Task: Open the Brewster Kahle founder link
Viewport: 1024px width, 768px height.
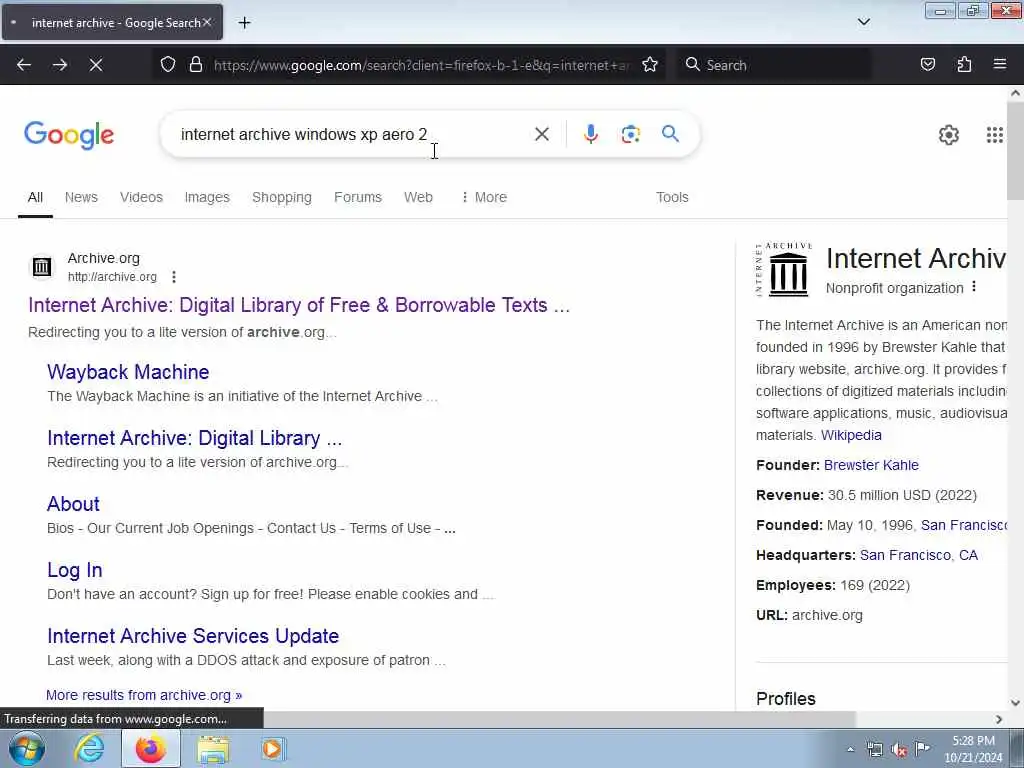Action: tap(871, 465)
